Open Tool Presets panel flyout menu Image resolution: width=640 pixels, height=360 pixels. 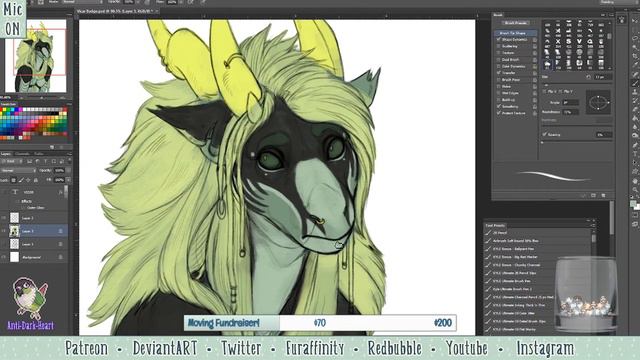593,225
